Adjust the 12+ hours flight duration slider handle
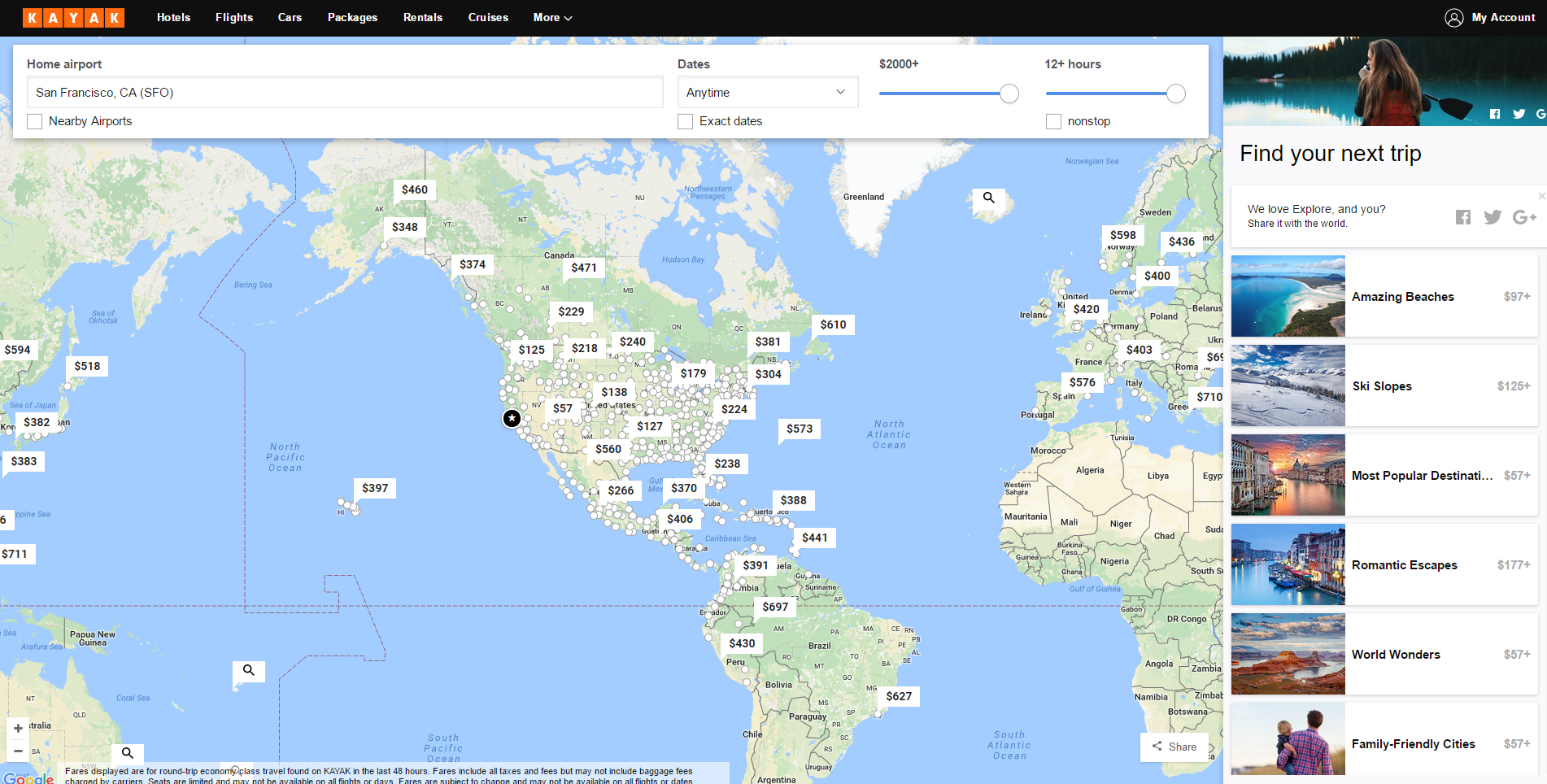 pyautogui.click(x=1176, y=94)
